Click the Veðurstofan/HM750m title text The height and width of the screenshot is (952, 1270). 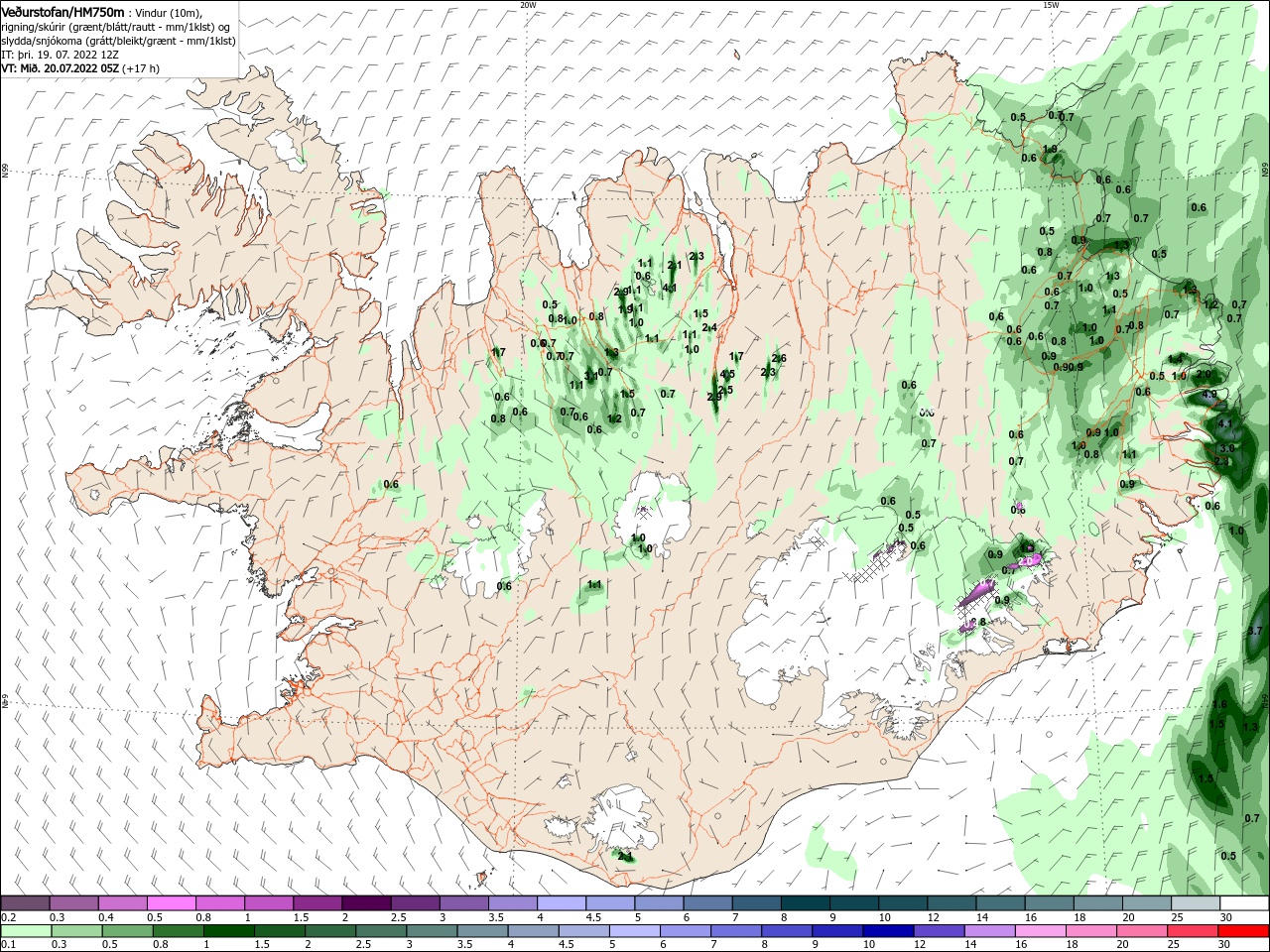(63, 12)
